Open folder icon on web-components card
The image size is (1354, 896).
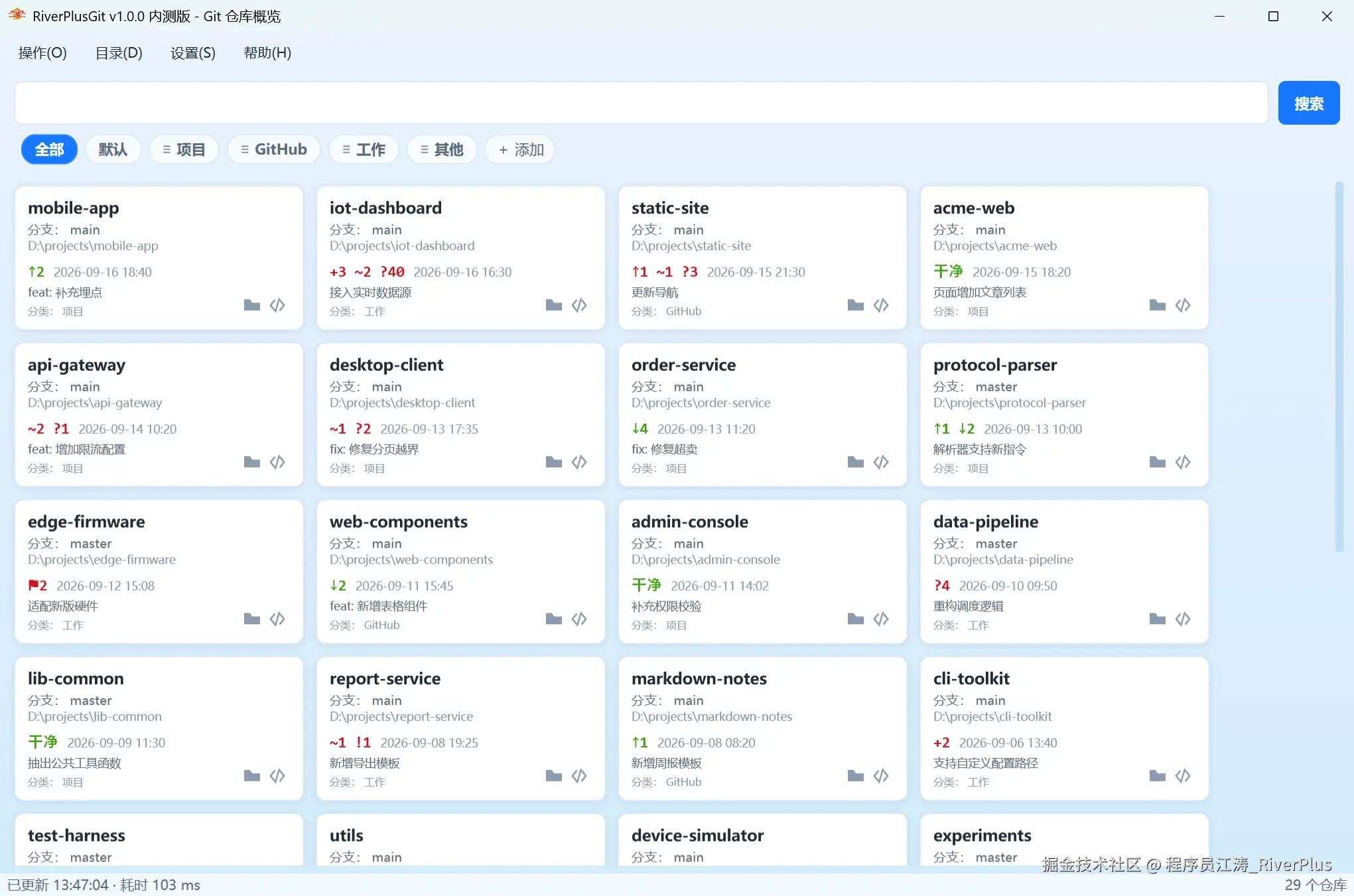pos(554,619)
